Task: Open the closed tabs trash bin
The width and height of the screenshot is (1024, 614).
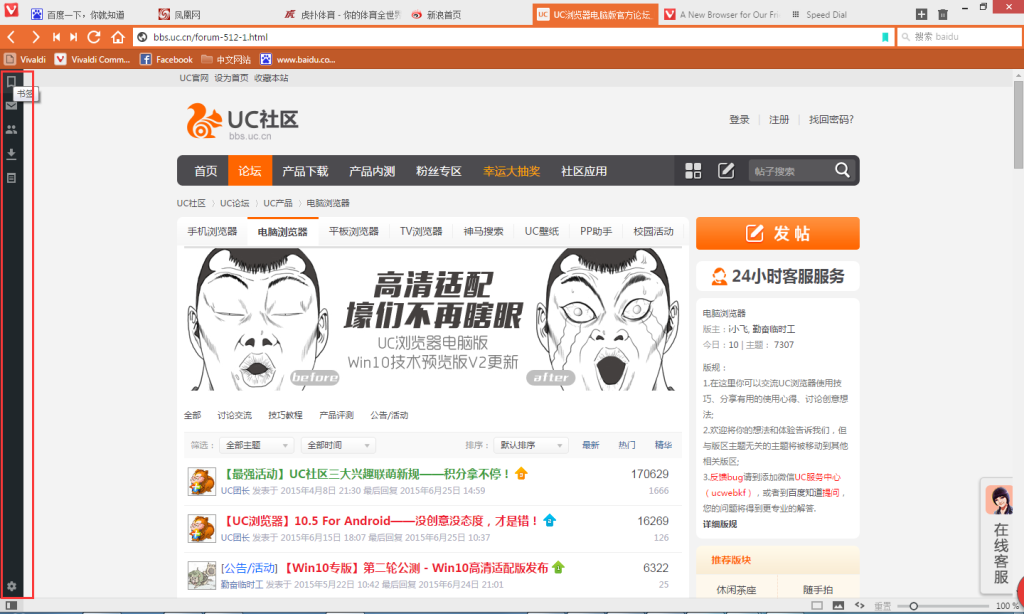Action: pos(943,15)
